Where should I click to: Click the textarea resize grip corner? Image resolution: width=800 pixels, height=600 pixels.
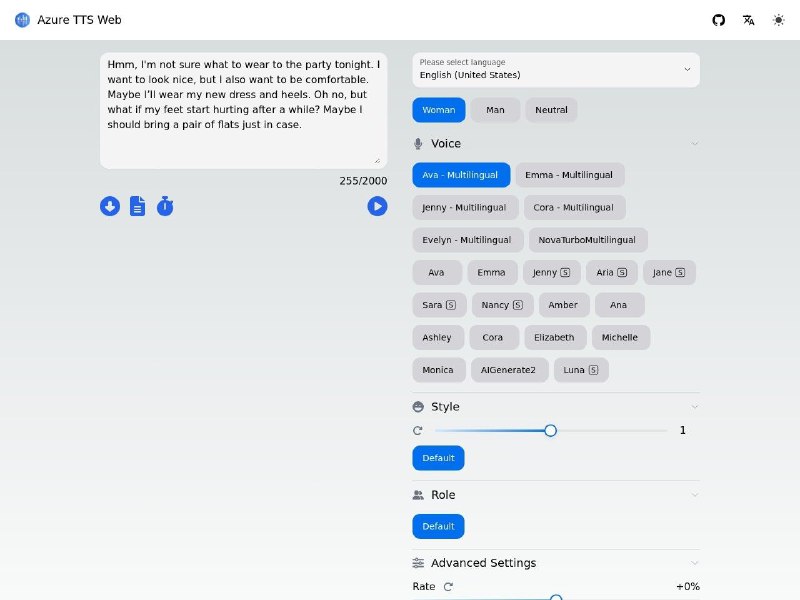pos(377,160)
